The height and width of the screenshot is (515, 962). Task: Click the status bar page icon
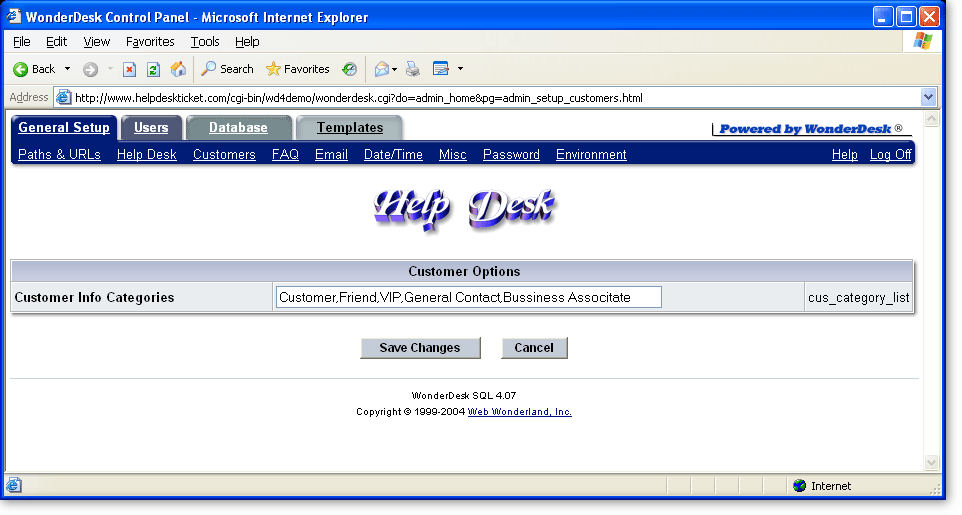coord(13,486)
